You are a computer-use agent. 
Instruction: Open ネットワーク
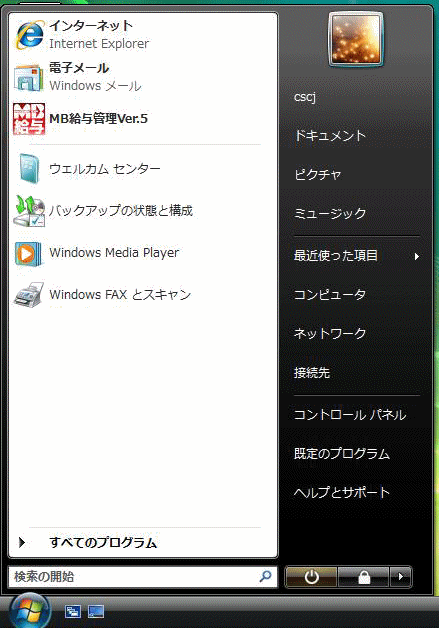pos(330,333)
